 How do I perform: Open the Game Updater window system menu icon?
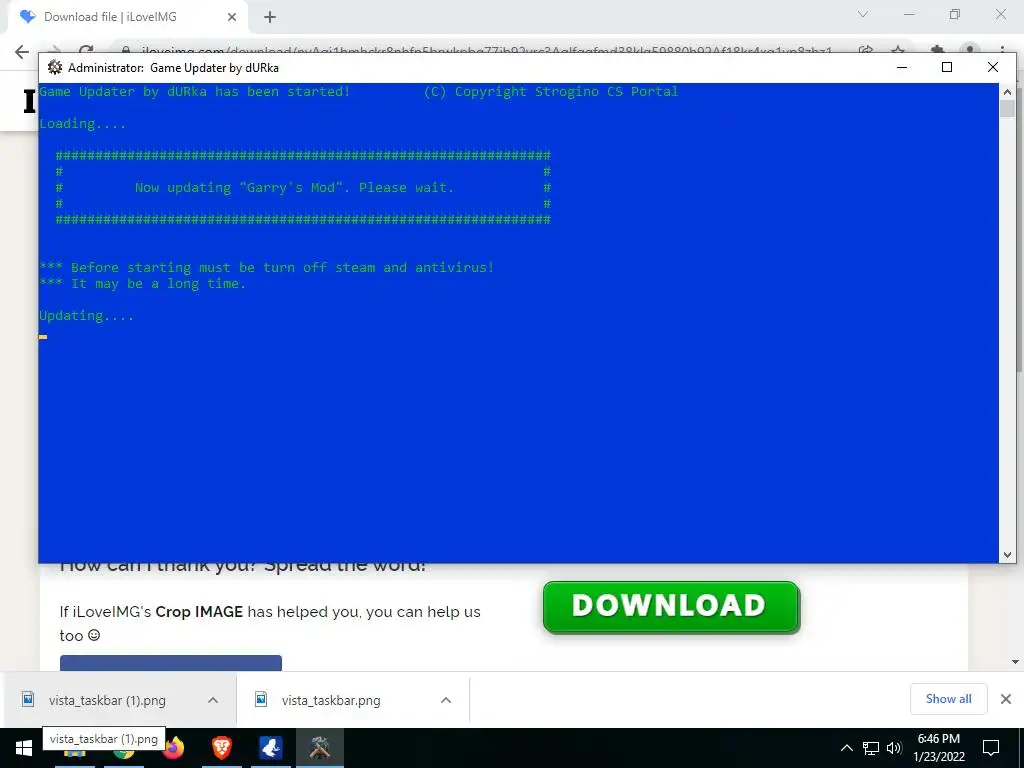55,67
